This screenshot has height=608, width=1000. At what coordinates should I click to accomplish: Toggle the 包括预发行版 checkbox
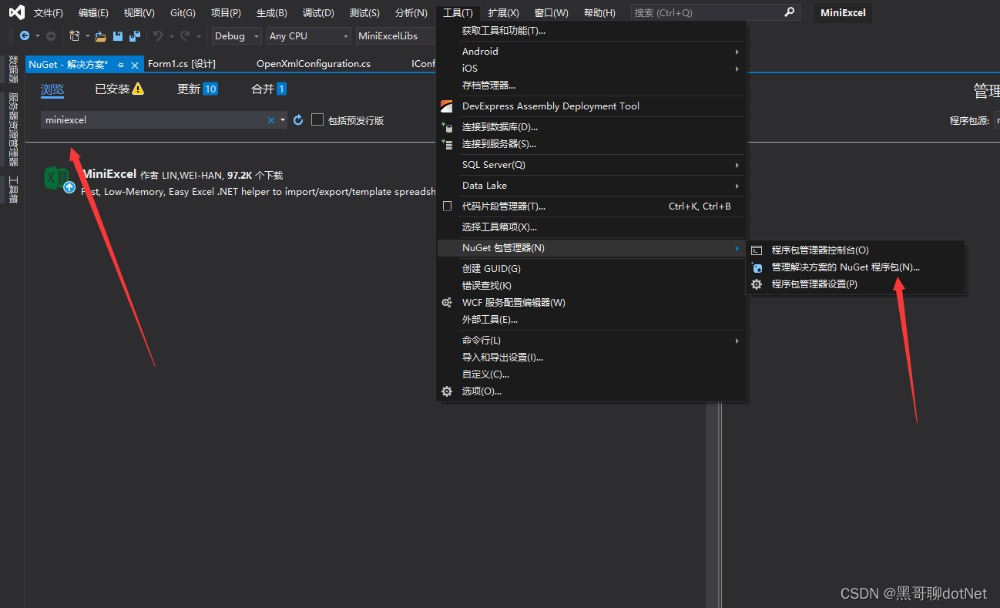coord(317,120)
